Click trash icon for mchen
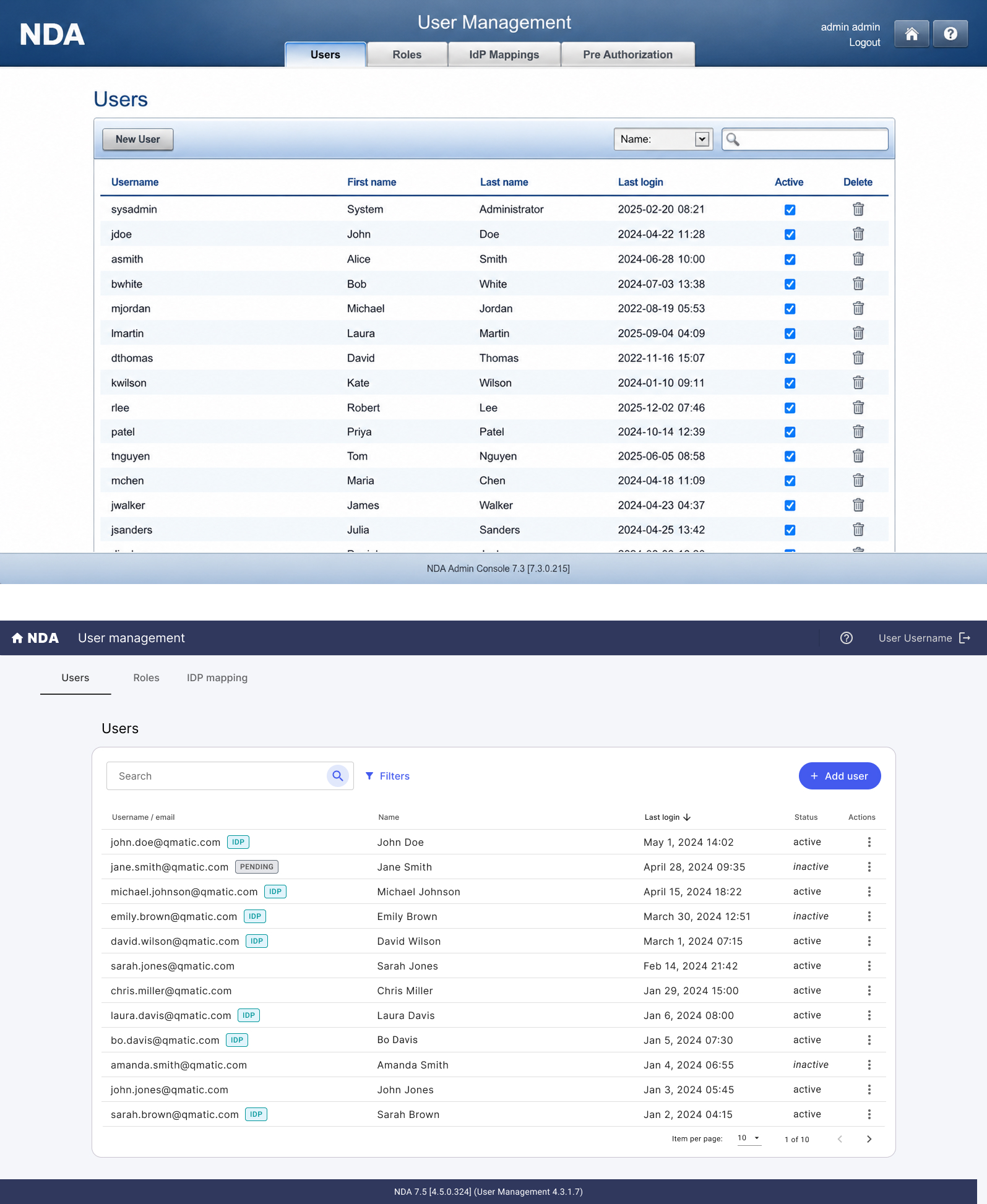Viewport: 987px width, 1204px height. click(x=858, y=480)
